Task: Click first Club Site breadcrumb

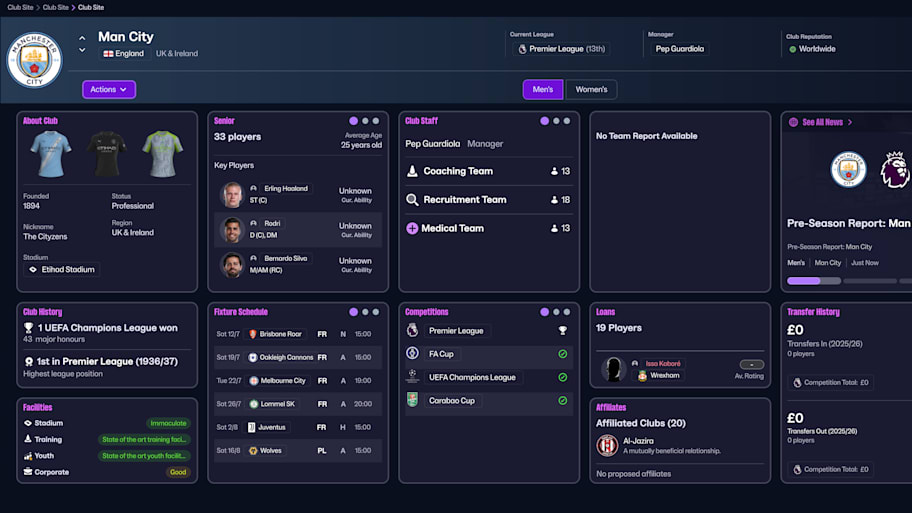Action: (20, 8)
